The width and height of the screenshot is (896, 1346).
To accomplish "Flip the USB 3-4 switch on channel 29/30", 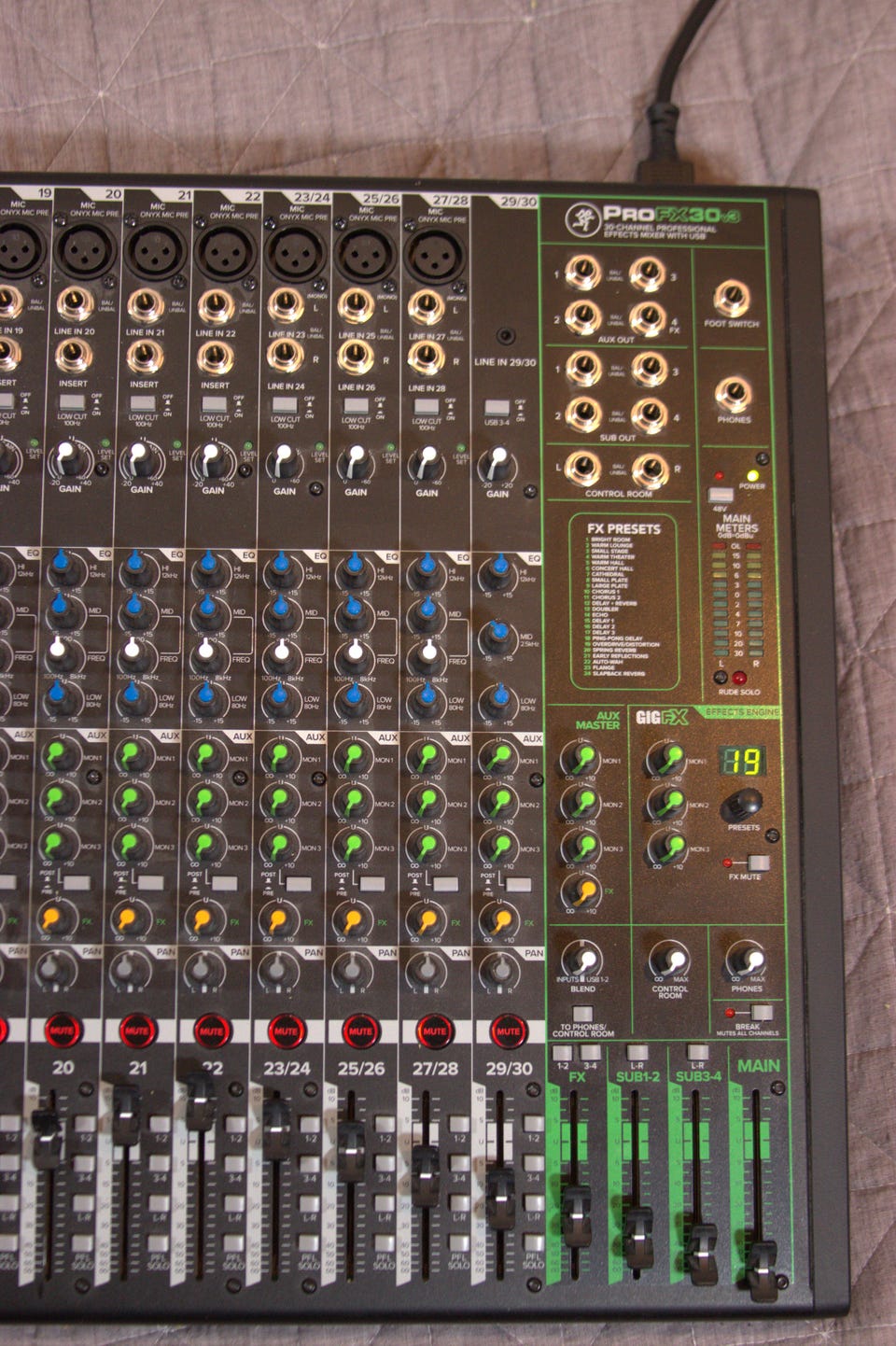I will pyautogui.click(x=497, y=408).
